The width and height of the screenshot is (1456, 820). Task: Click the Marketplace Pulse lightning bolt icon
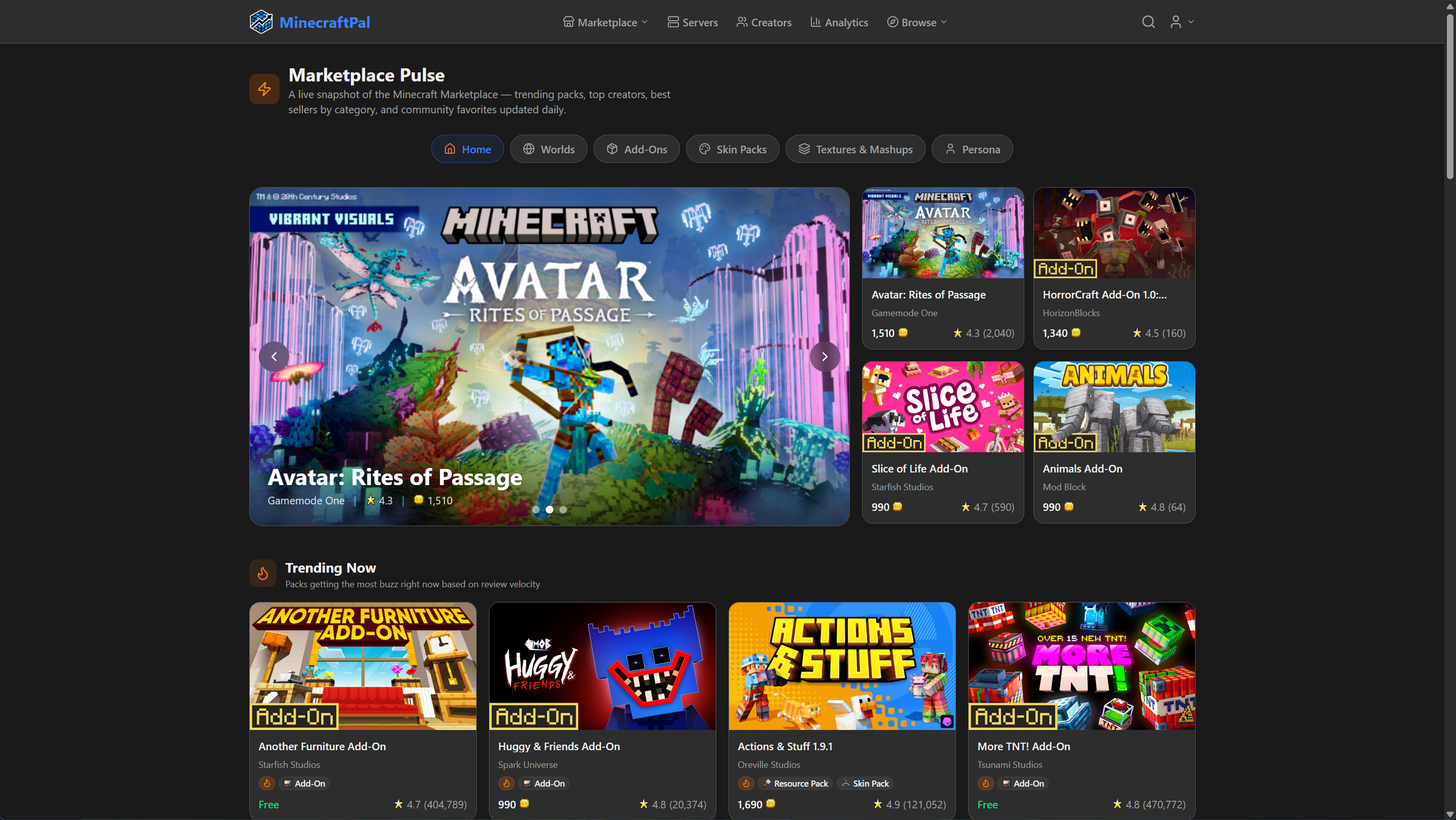264,88
